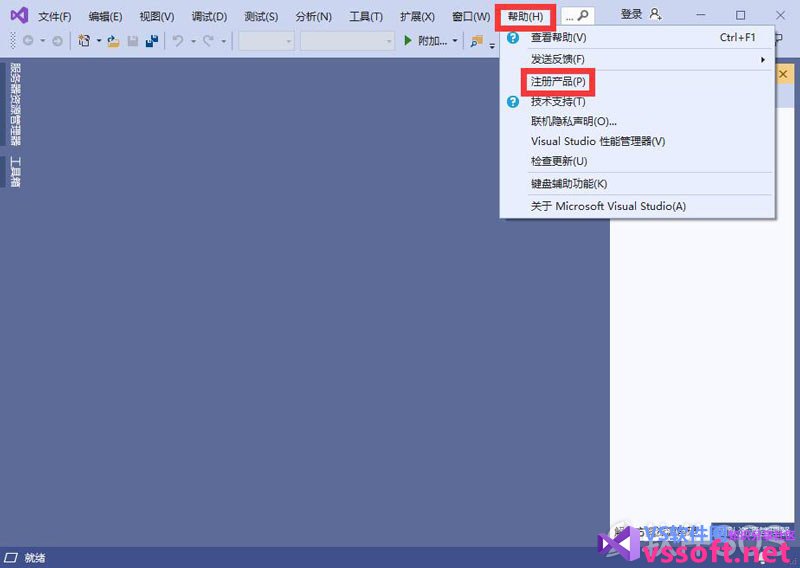Choose 检查更新(U) menu entry
The image size is (800, 568).
559,161
